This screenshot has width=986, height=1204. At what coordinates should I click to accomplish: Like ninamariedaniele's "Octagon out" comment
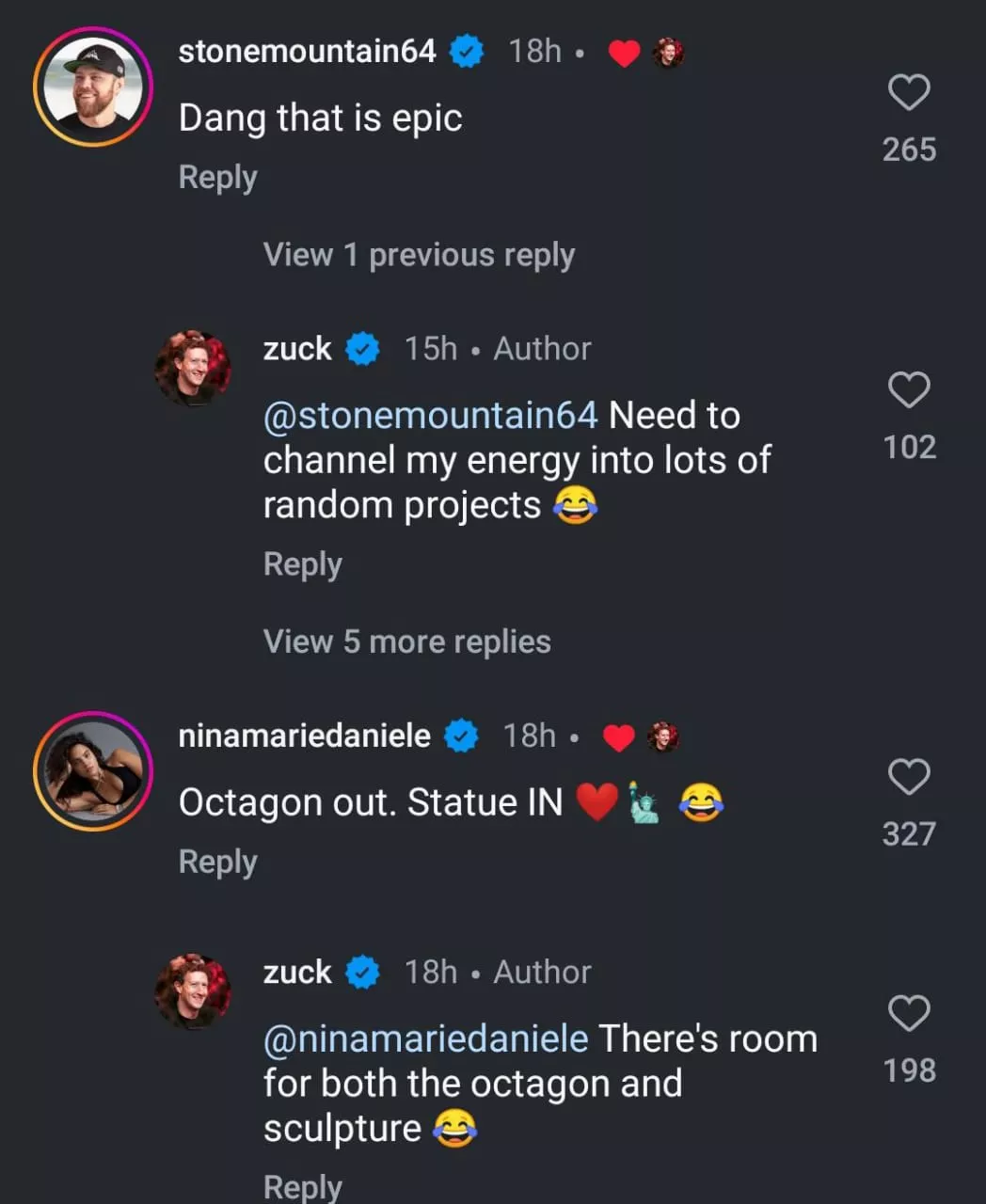[909, 778]
